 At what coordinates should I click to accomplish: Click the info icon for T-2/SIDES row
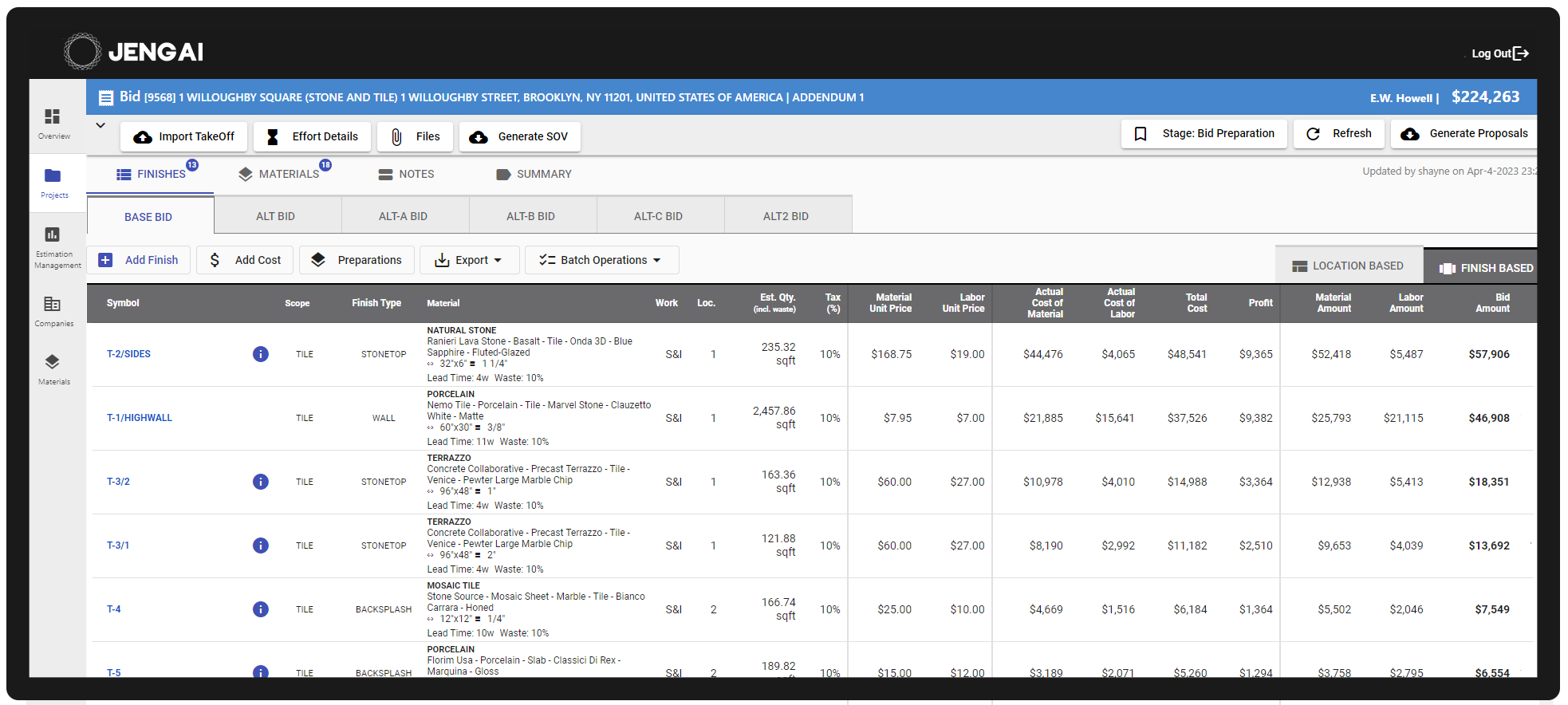click(x=260, y=354)
